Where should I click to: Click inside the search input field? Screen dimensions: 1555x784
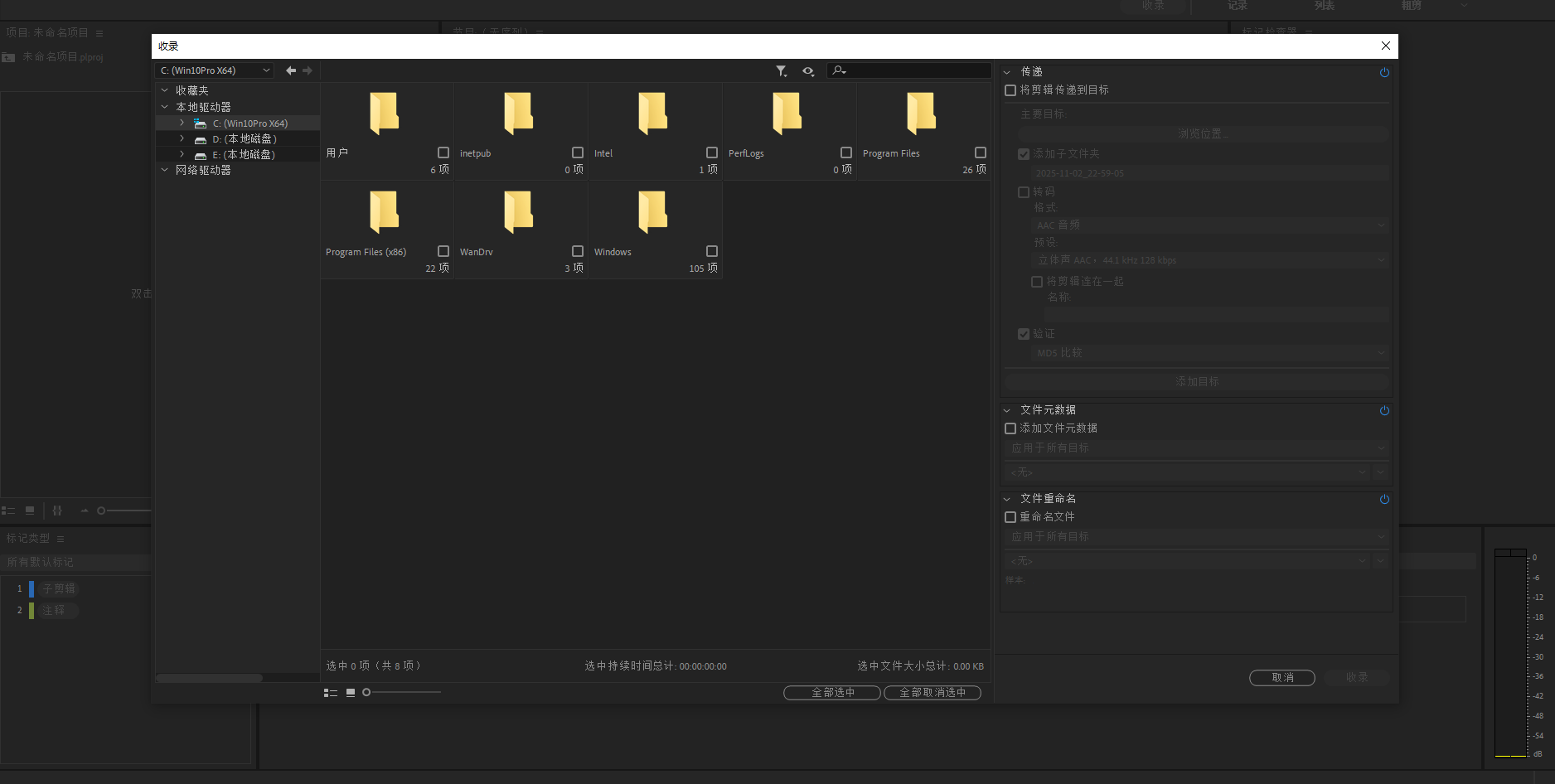(x=912, y=70)
